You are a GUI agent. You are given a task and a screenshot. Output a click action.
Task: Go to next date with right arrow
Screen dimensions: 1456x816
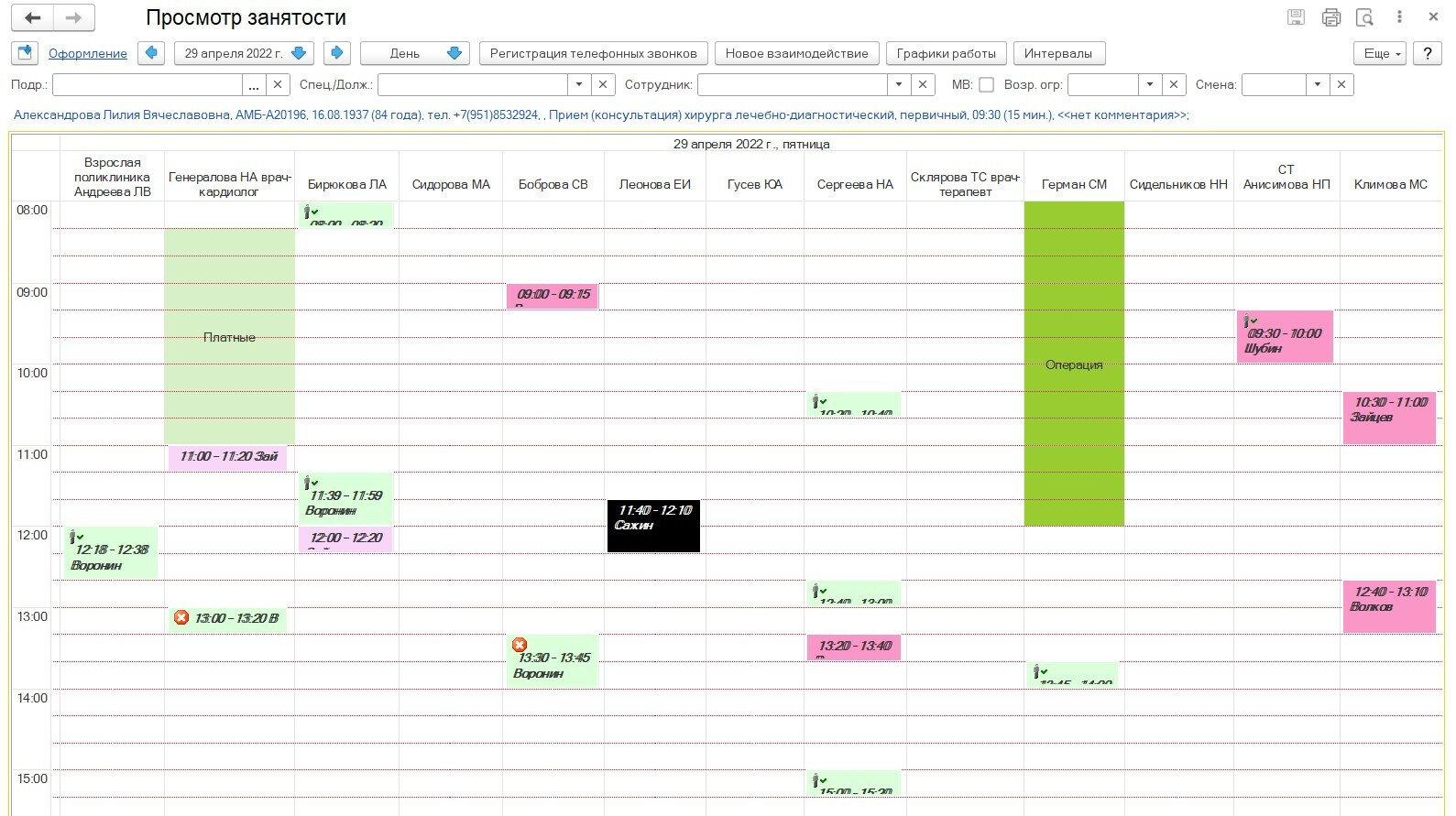tap(337, 53)
